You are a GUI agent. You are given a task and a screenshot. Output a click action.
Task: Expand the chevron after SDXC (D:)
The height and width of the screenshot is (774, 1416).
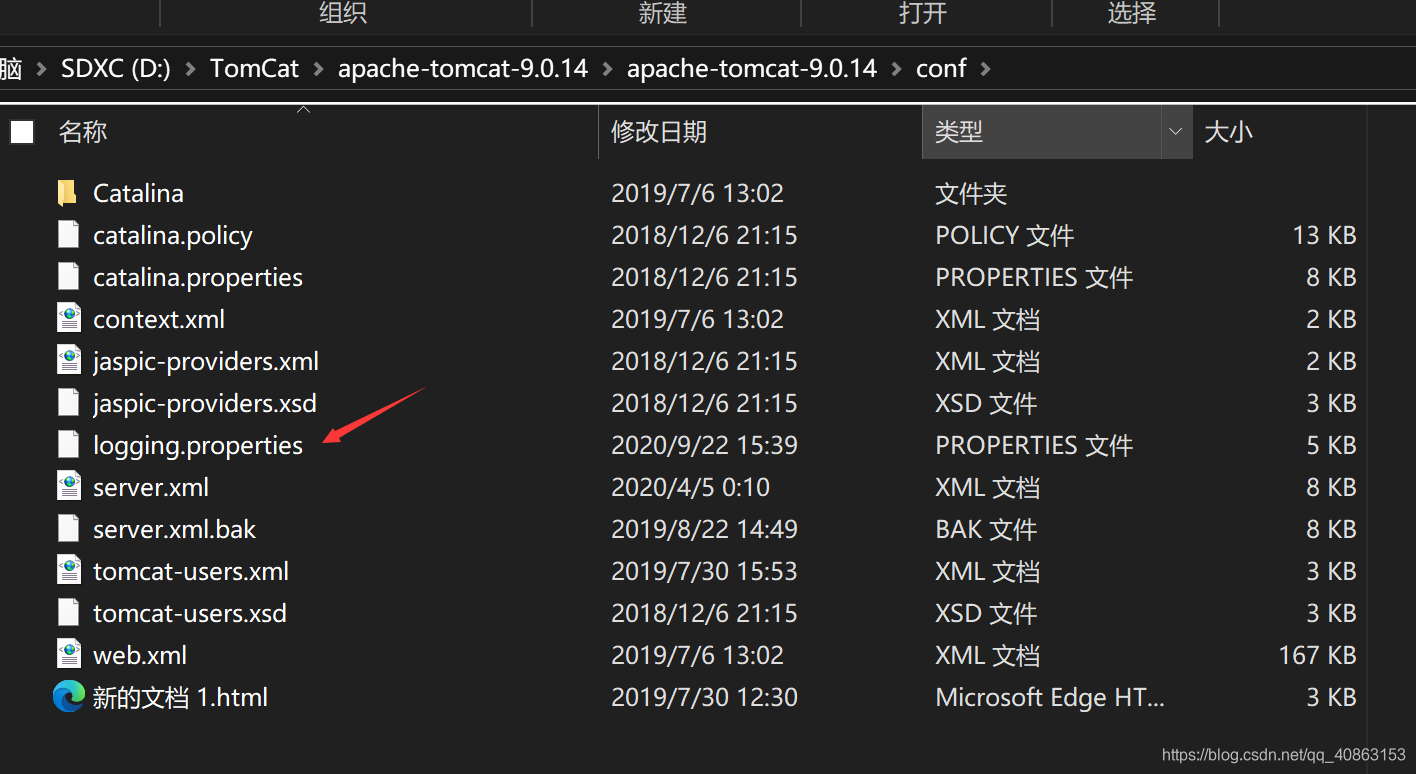pyautogui.click(x=190, y=69)
